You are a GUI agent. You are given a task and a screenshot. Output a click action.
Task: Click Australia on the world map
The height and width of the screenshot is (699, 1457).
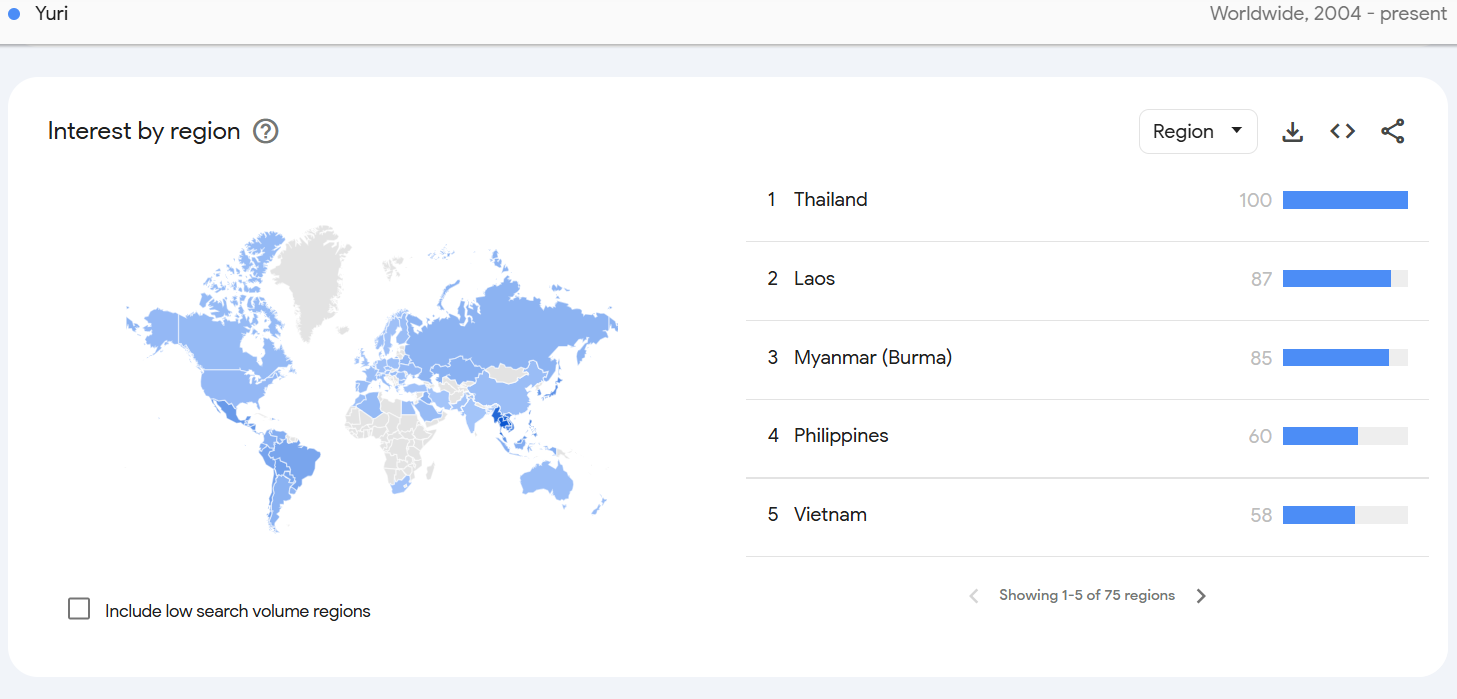tap(546, 479)
